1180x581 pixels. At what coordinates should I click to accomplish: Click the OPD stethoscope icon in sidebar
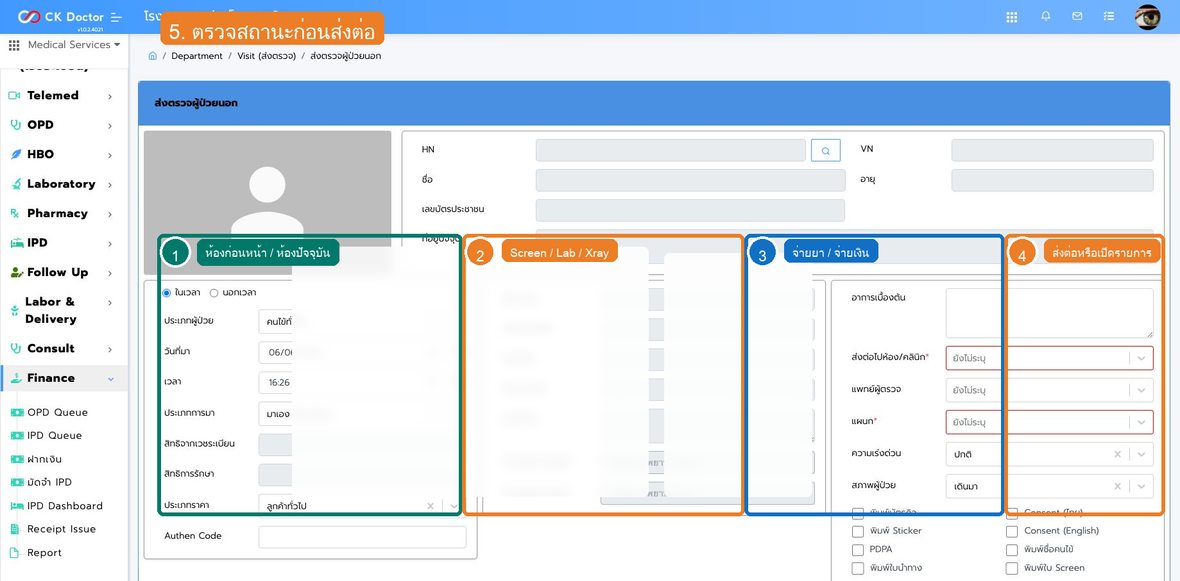tap(15, 125)
